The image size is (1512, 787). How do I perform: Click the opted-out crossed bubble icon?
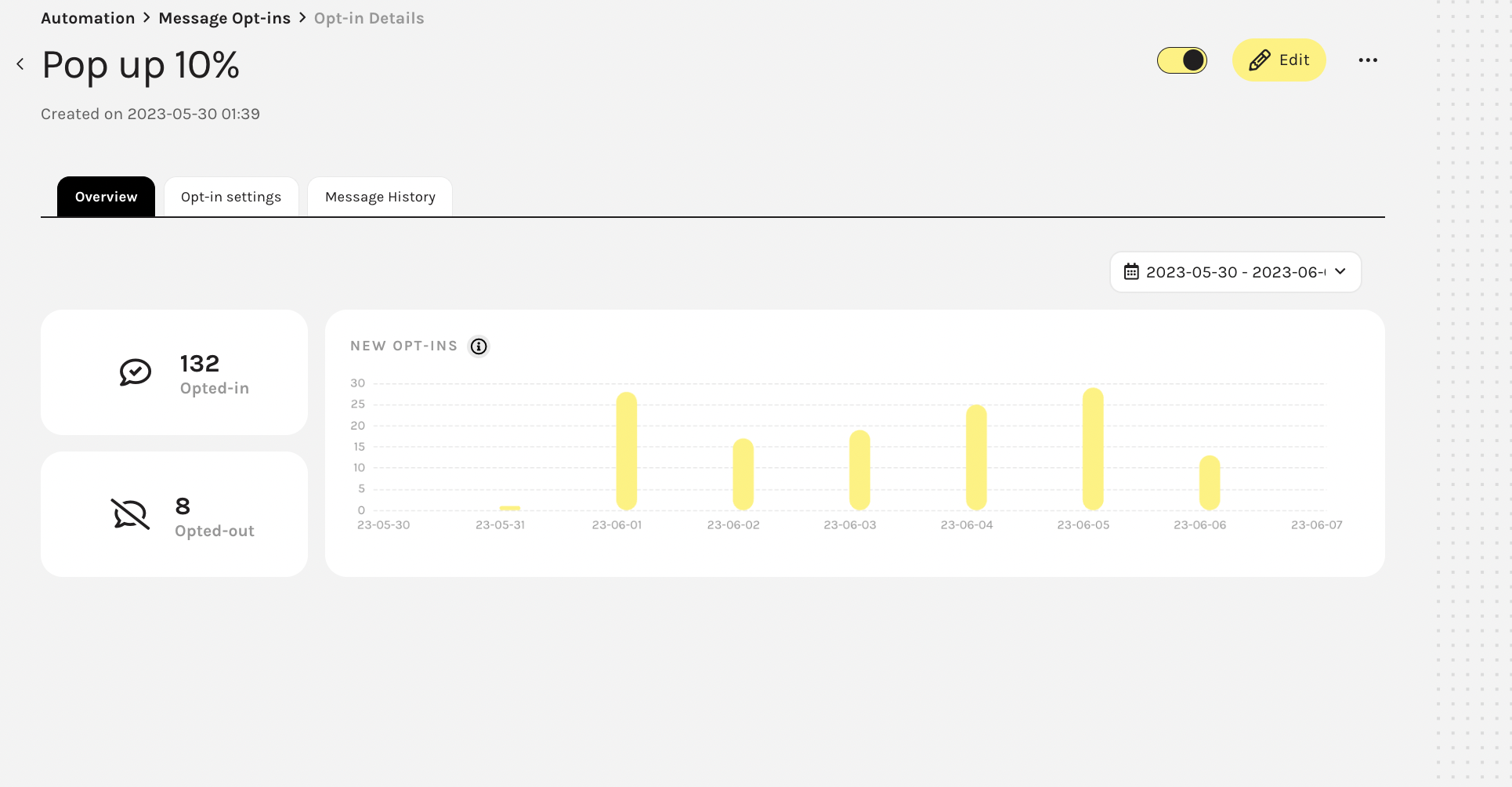pos(130,514)
